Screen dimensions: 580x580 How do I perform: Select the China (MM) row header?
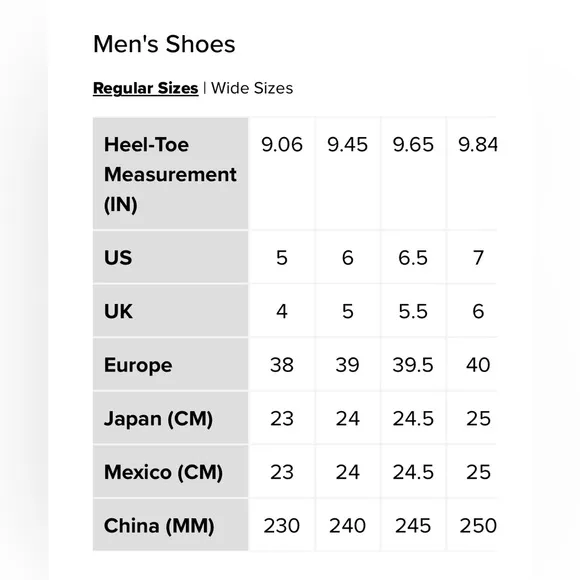[171, 525]
